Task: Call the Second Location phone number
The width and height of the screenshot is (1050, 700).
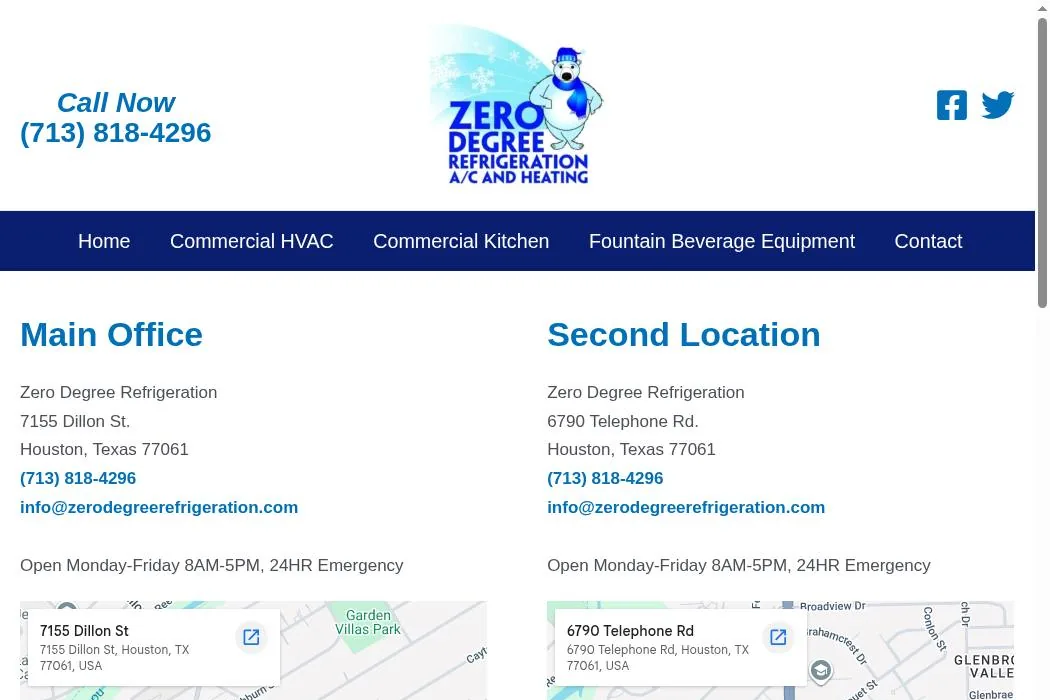Action: point(605,478)
